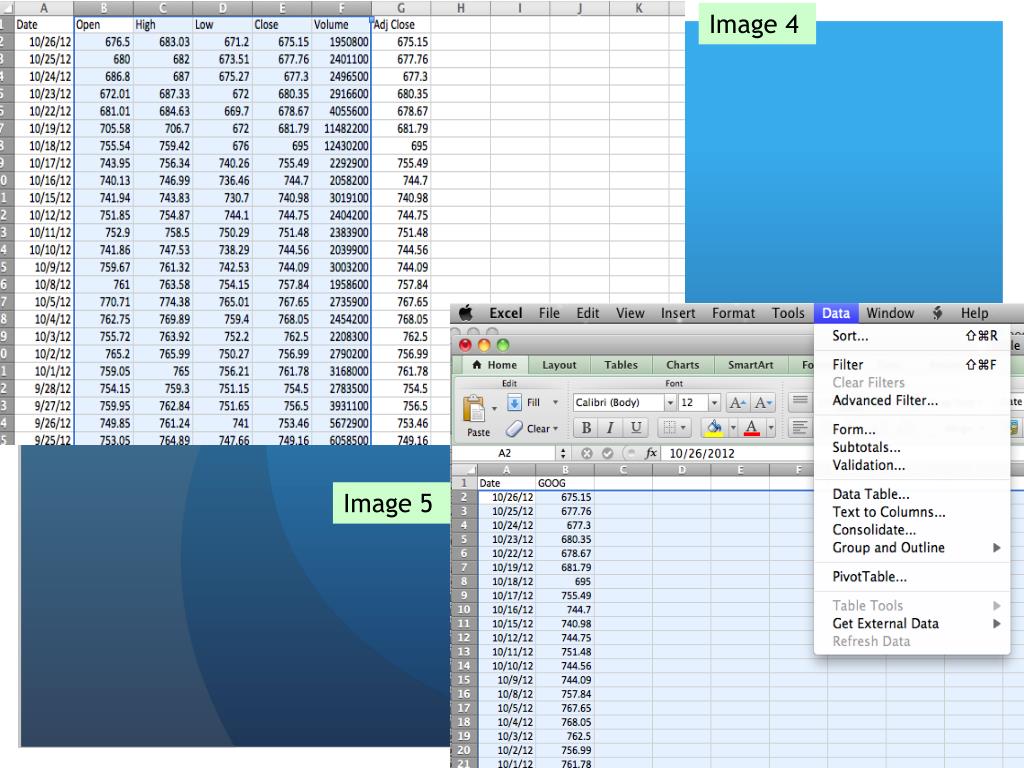
Task: Choose Consolidate... from the Data menu
Action: click(x=912, y=530)
